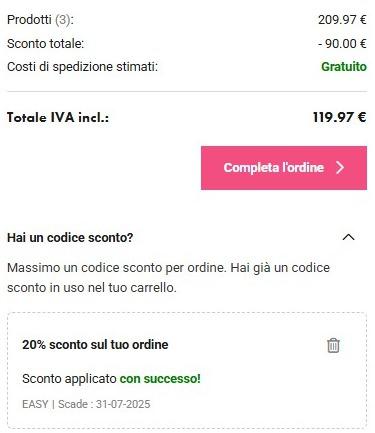Viewport: 375px width, 433px height.
Task: Click the green 'Gratuito' shipping text
Action: (344, 67)
